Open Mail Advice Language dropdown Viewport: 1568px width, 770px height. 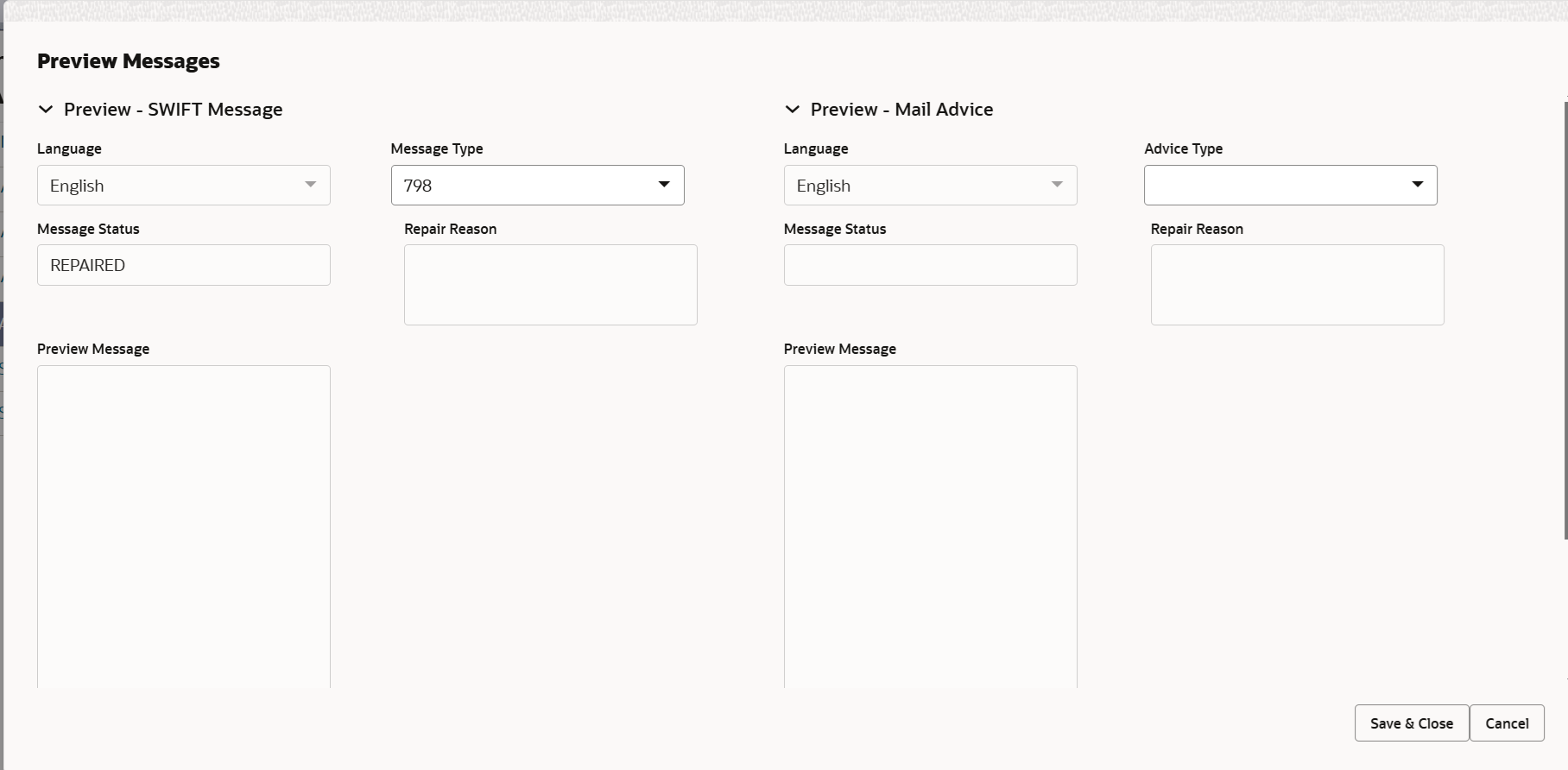pos(931,185)
